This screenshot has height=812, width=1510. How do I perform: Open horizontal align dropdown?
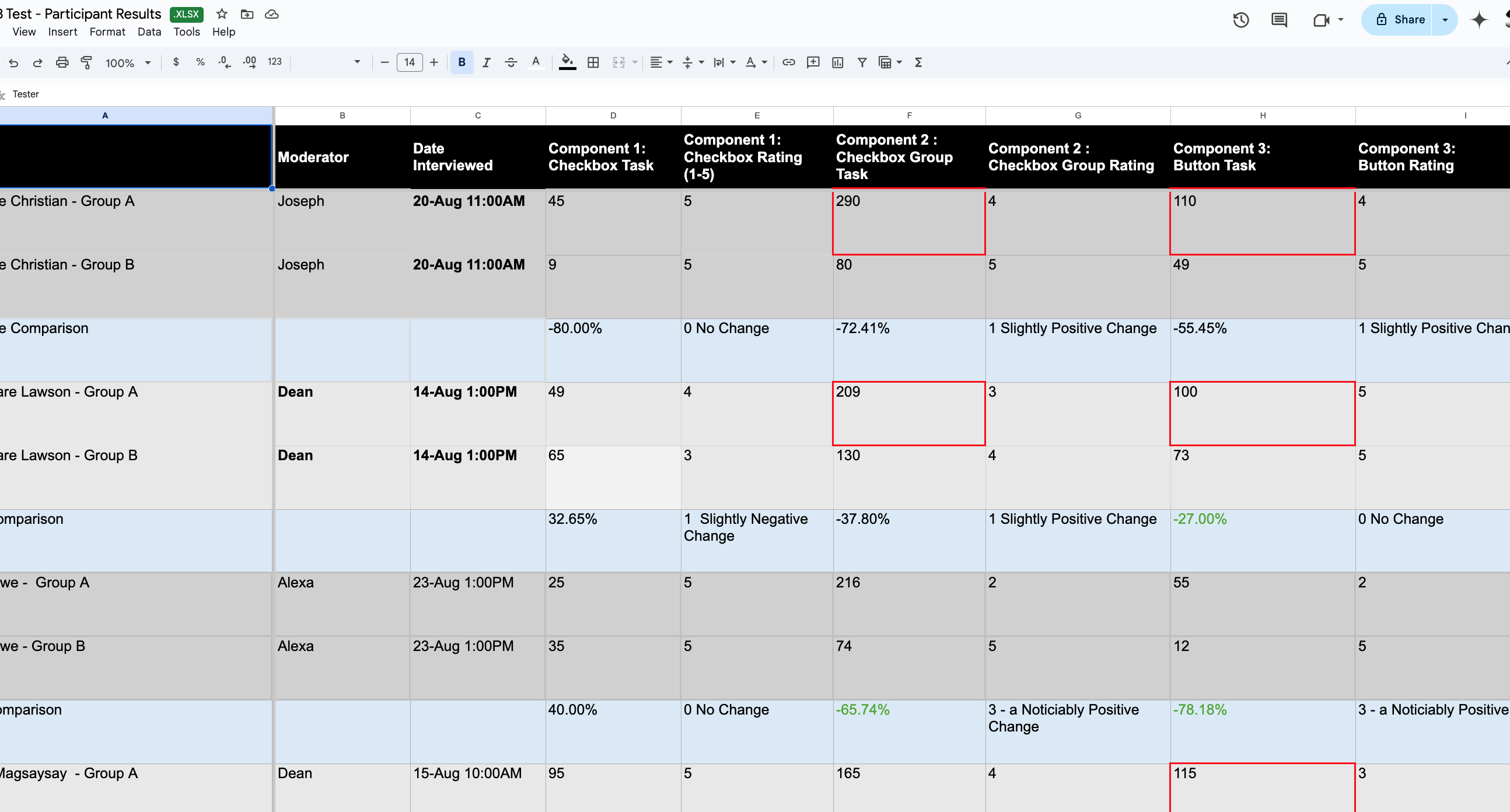[x=661, y=62]
